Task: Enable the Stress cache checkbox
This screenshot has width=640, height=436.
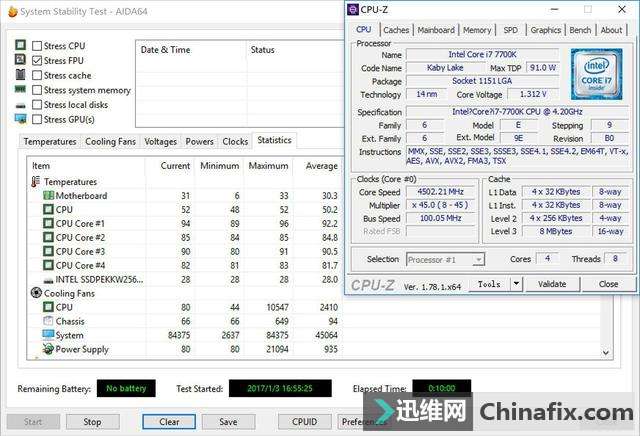Action: point(37,75)
